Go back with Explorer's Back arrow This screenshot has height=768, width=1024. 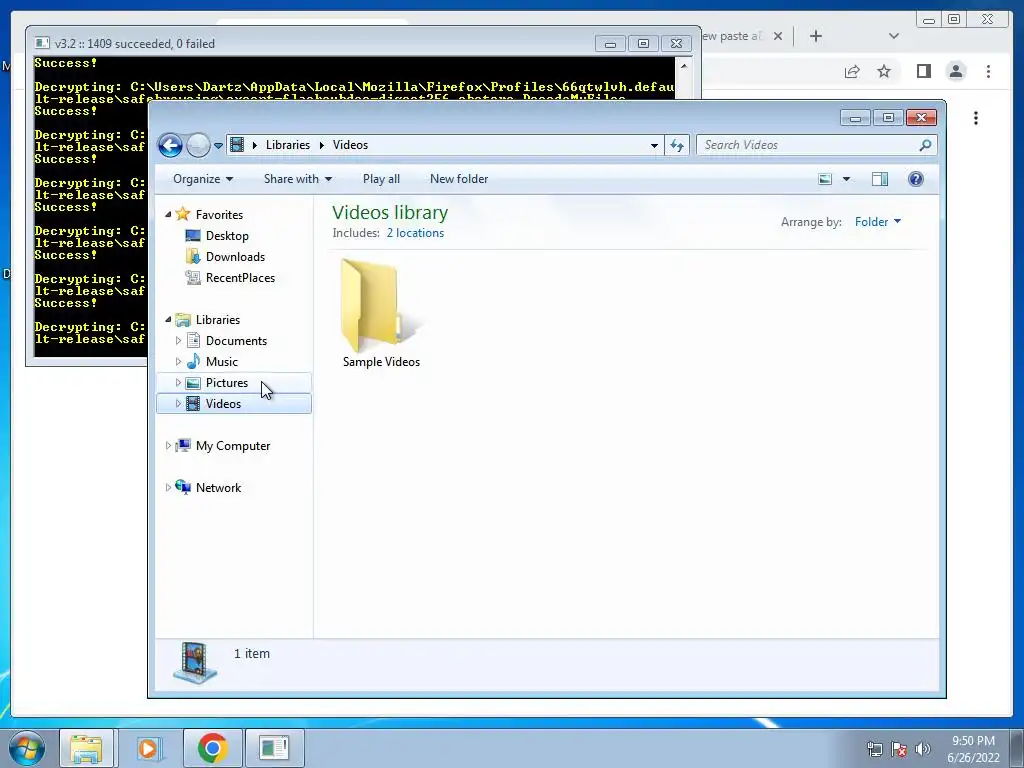(170, 145)
